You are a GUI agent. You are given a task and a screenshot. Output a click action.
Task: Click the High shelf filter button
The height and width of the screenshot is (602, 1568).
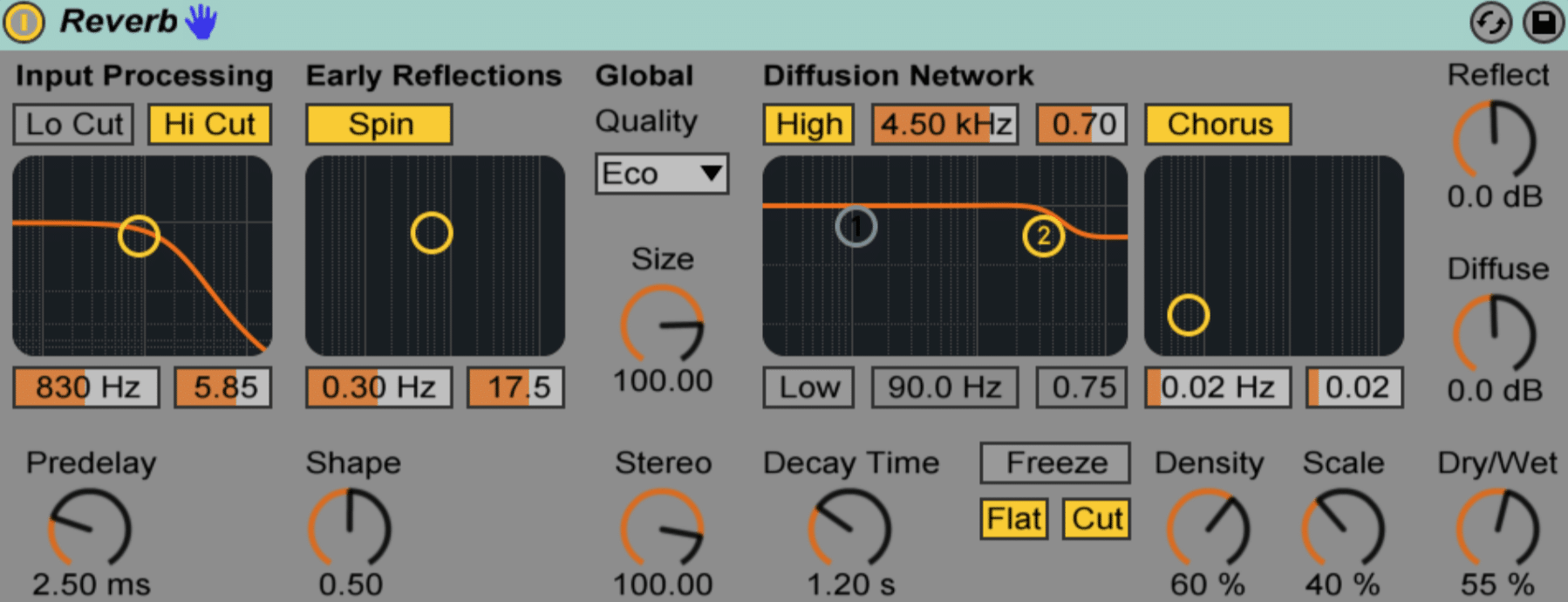tap(808, 124)
